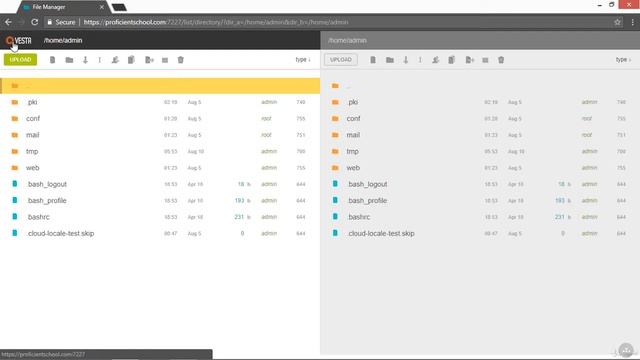Click move icon in left panel toolbar
640x360 pixels.
[149, 60]
